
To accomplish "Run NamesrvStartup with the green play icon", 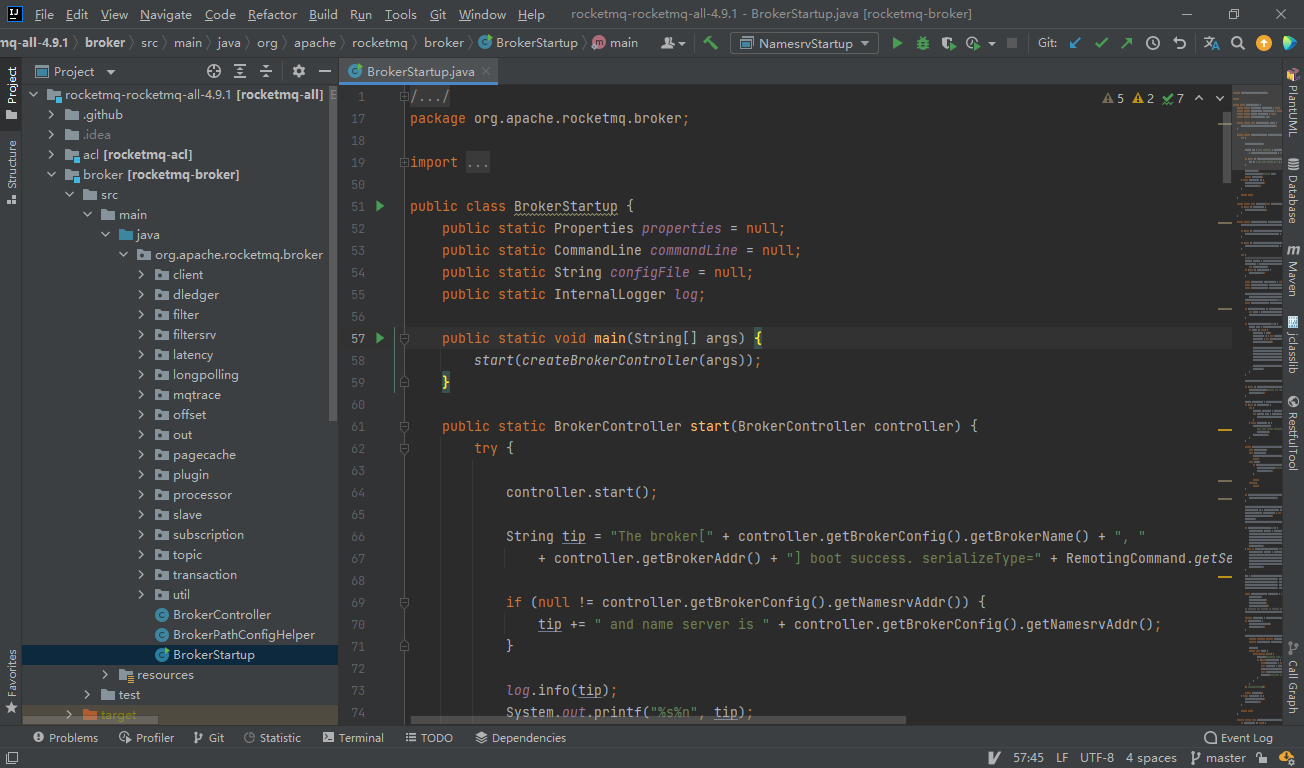I will (897, 43).
